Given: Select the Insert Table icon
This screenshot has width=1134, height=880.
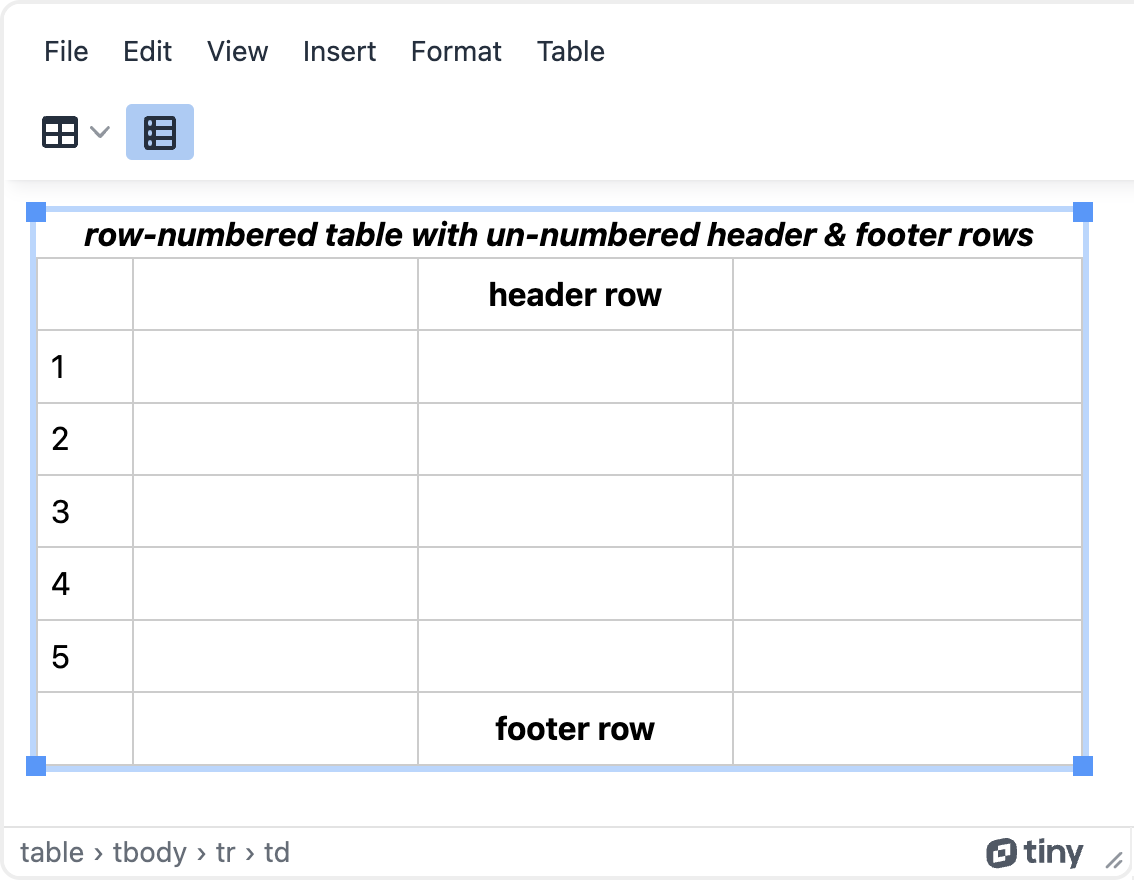Looking at the screenshot, I should tap(60, 131).
